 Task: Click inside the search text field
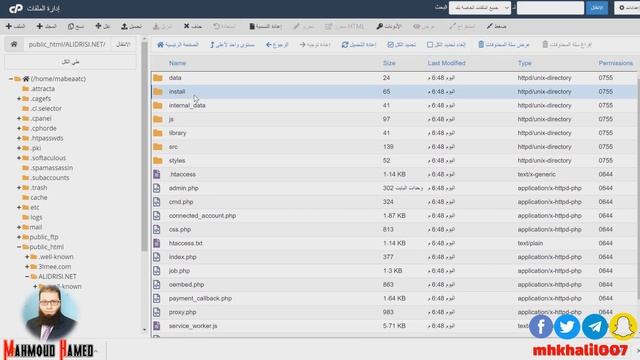pos(550,8)
